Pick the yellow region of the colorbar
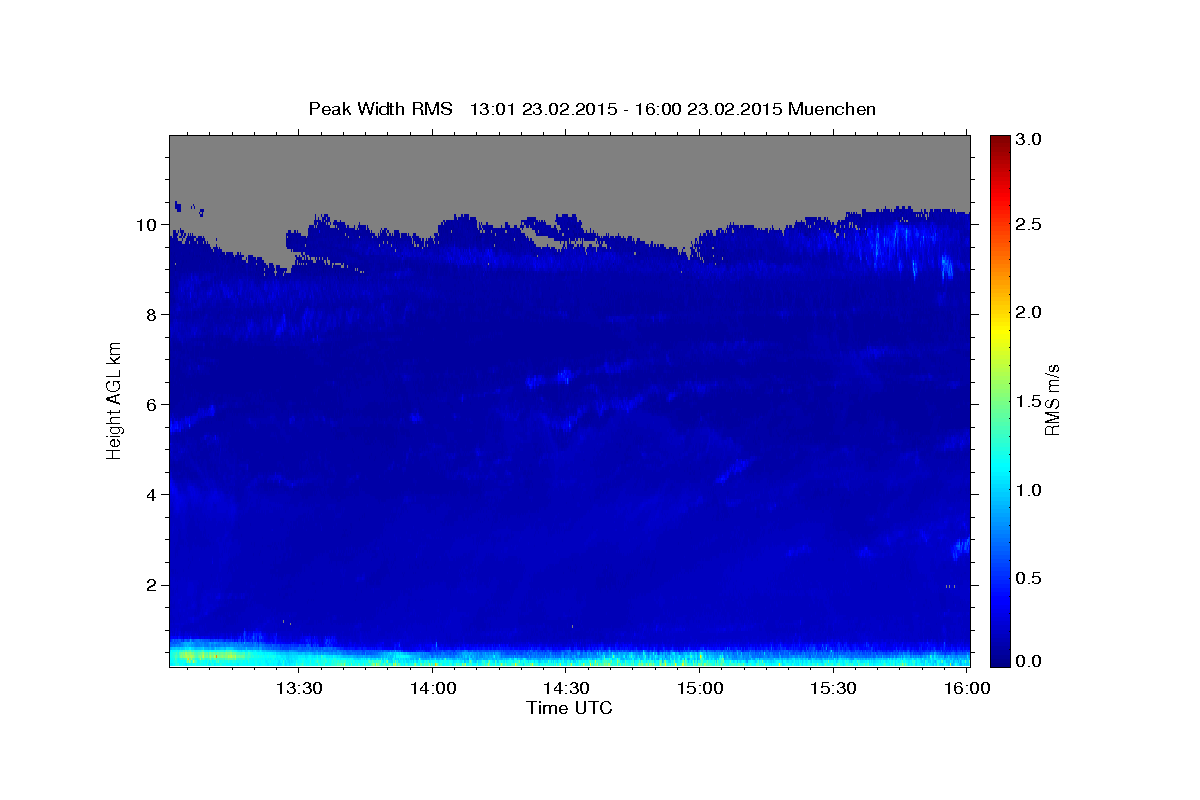This screenshot has height=800, width=1200. (999, 328)
